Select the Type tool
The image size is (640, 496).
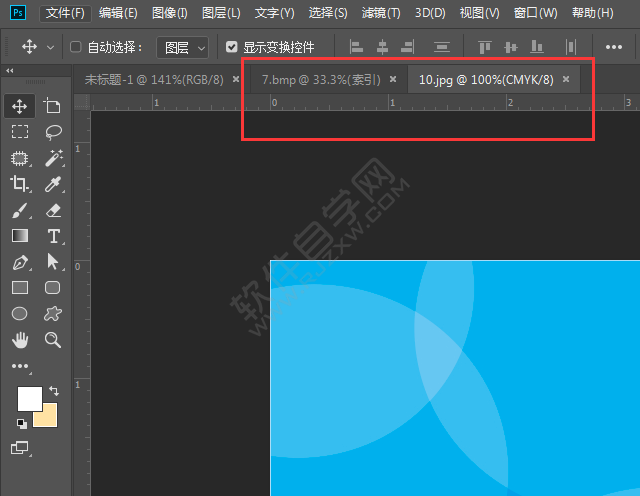53,236
